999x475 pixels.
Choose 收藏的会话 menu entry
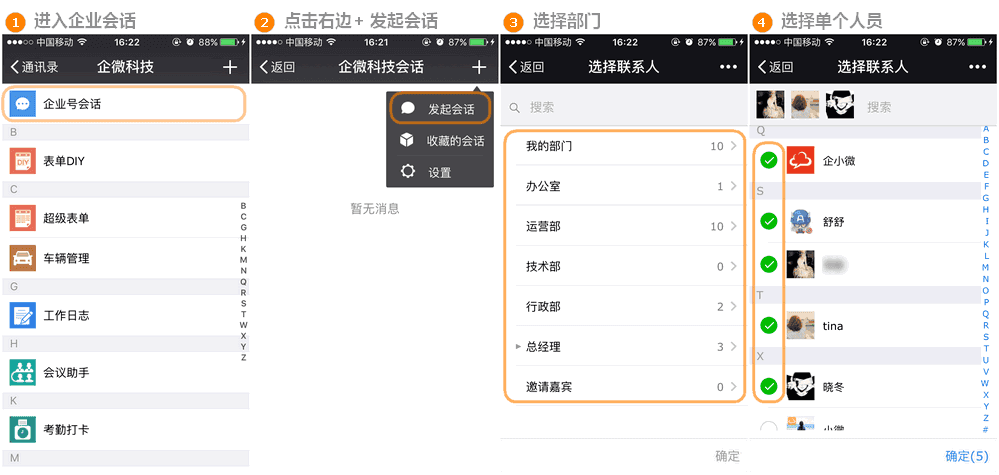440,141
